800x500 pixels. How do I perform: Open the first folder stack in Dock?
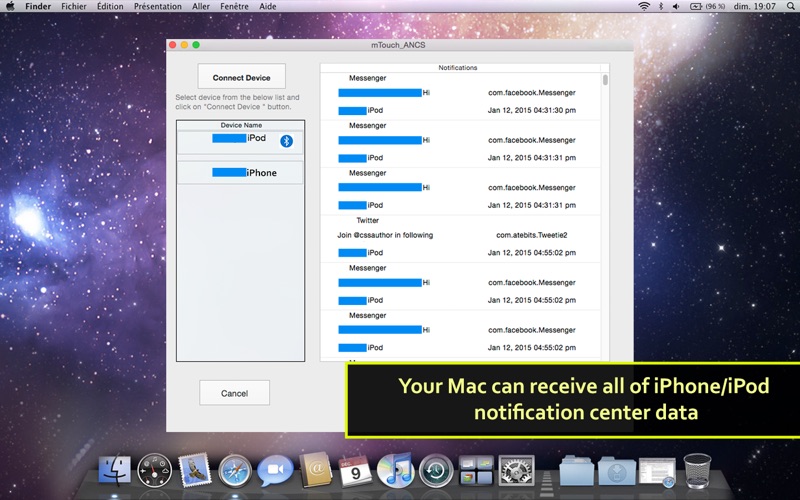[x=577, y=470]
